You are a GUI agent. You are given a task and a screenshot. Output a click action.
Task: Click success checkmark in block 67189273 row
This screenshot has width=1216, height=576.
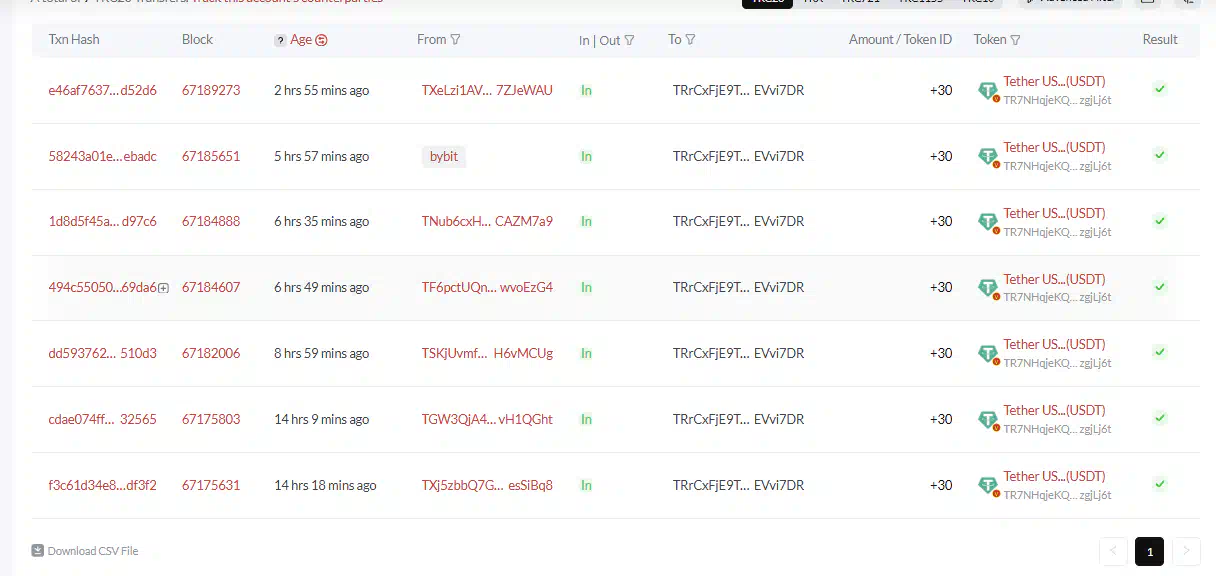[x=1160, y=89]
